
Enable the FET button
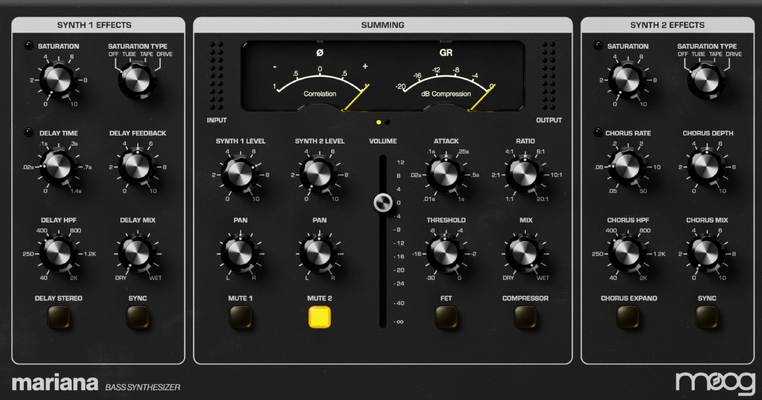point(446,317)
